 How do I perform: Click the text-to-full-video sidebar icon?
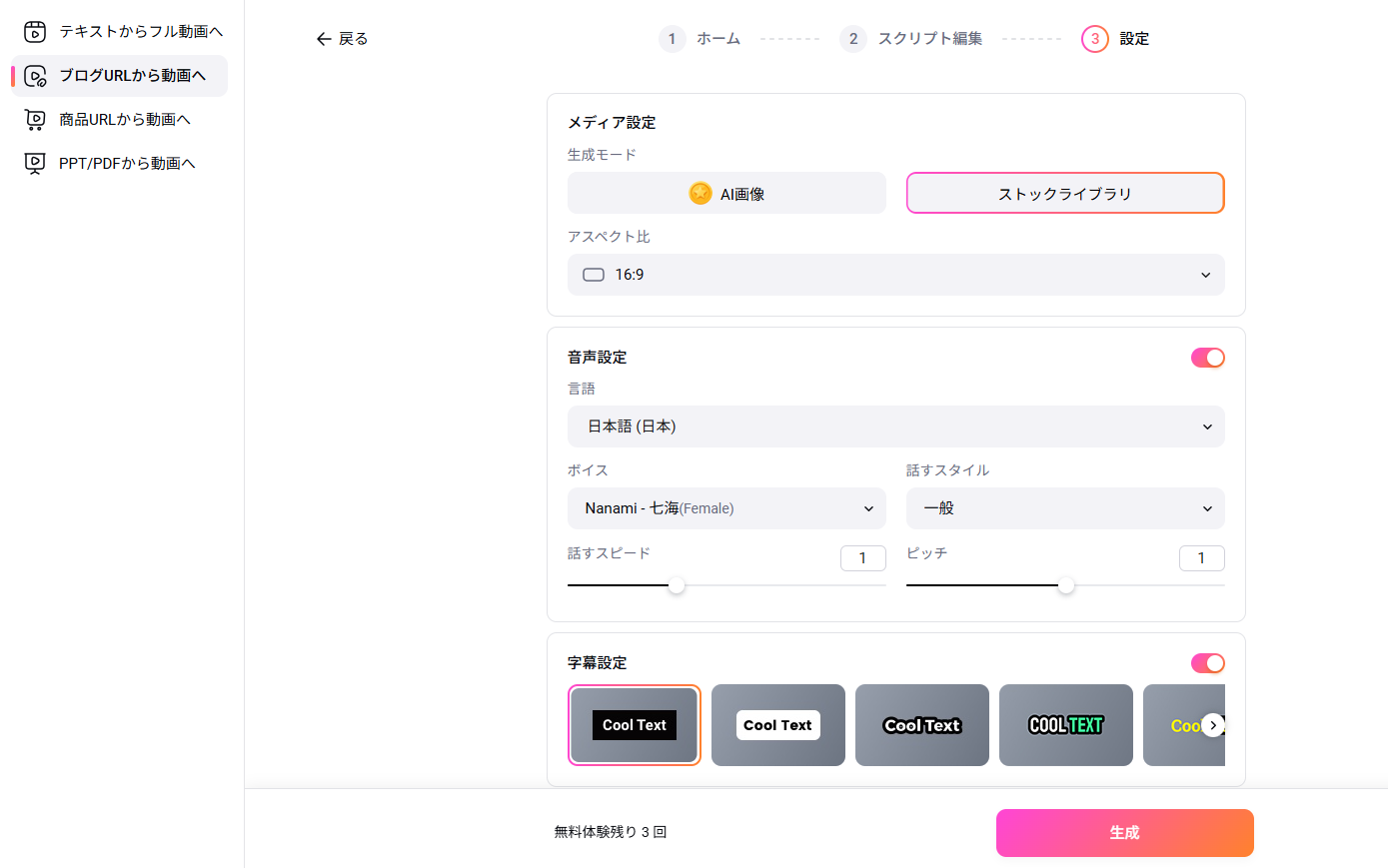tap(35, 32)
